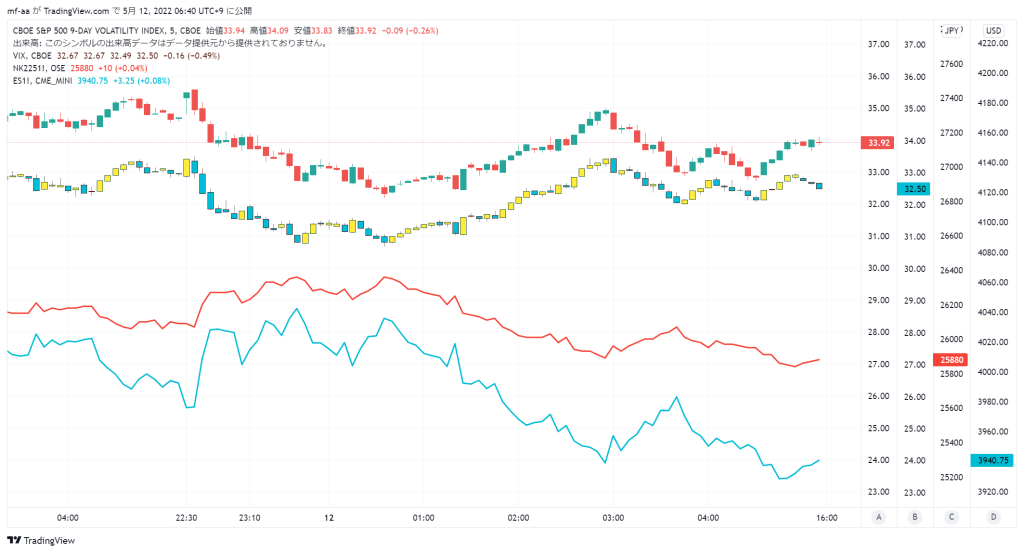The height and width of the screenshot is (553, 1024).
Task: Click the cyan 3940.75 price label
Action: [x=993, y=460]
